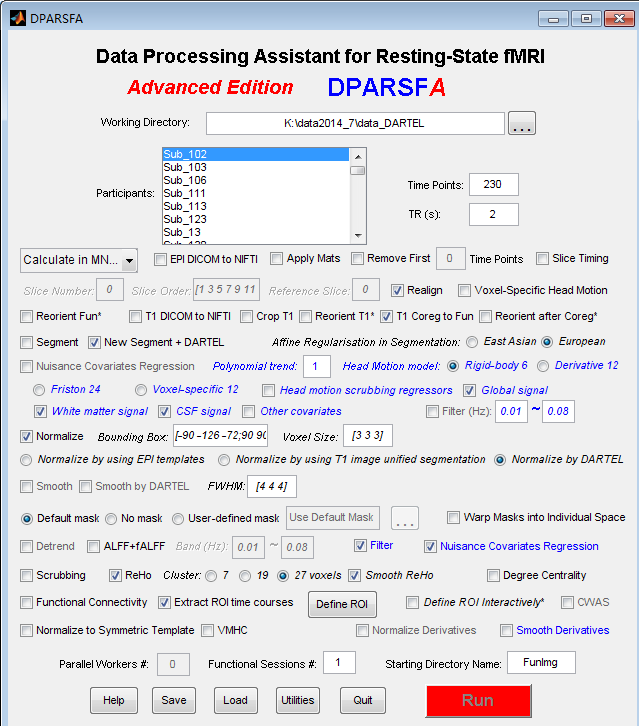Uncheck the Realign checkbox
The width and height of the screenshot is (639, 726).
click(x=397, y=290)
